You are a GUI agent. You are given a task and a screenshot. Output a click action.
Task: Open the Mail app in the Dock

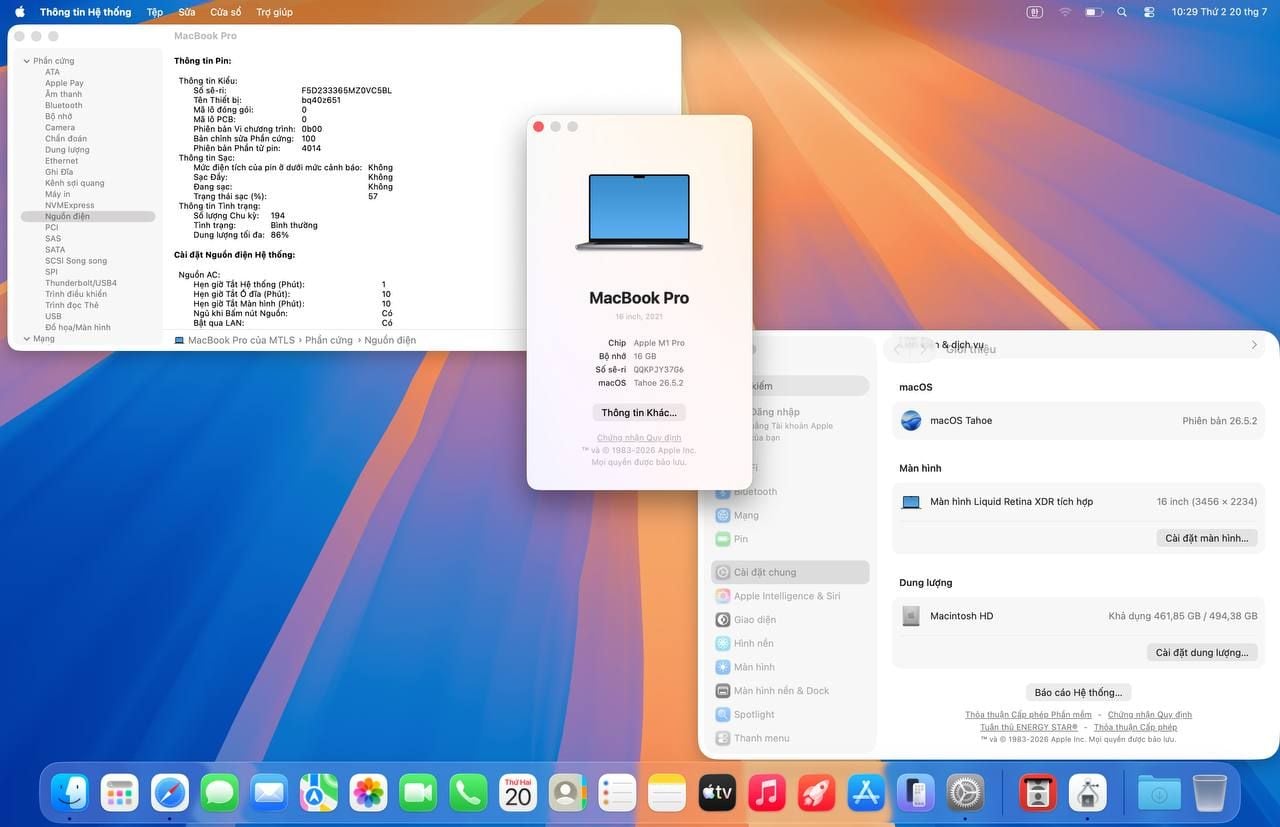point(269,793)
